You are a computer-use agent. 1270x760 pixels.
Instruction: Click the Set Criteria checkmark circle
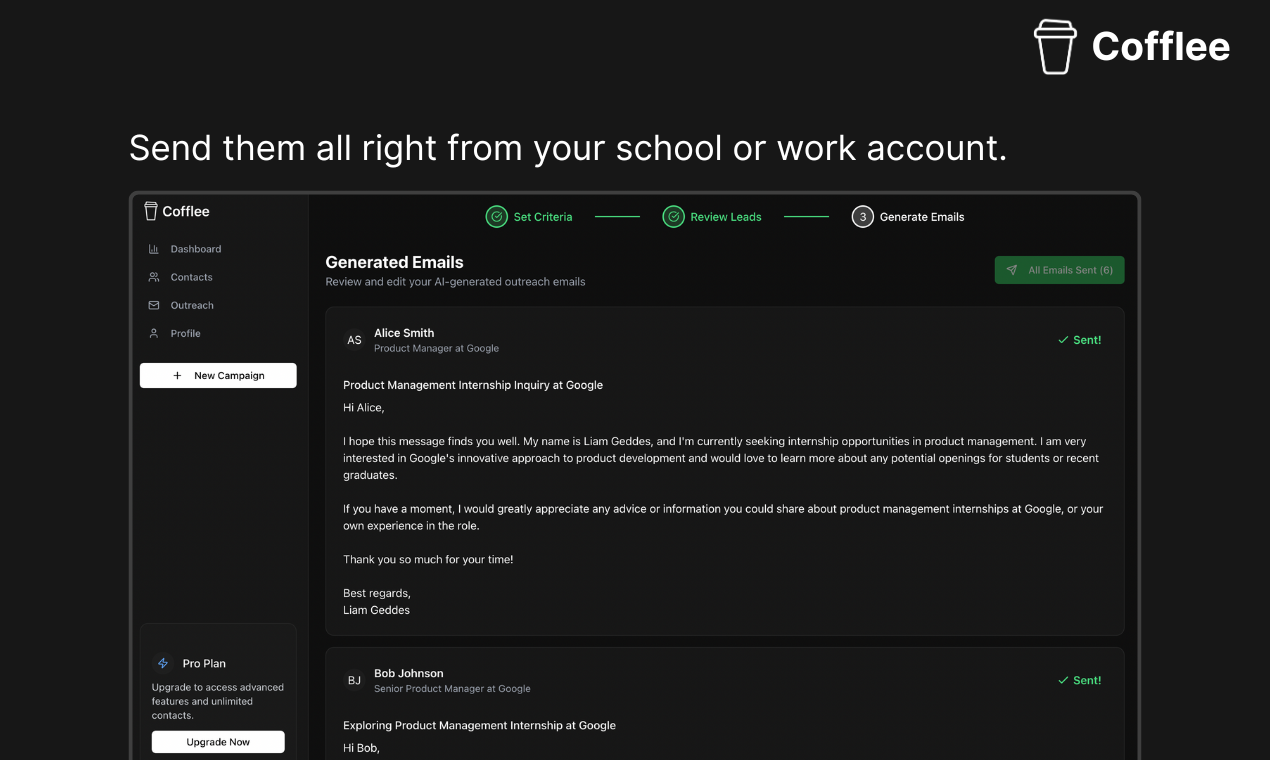(x=496, y=217)
